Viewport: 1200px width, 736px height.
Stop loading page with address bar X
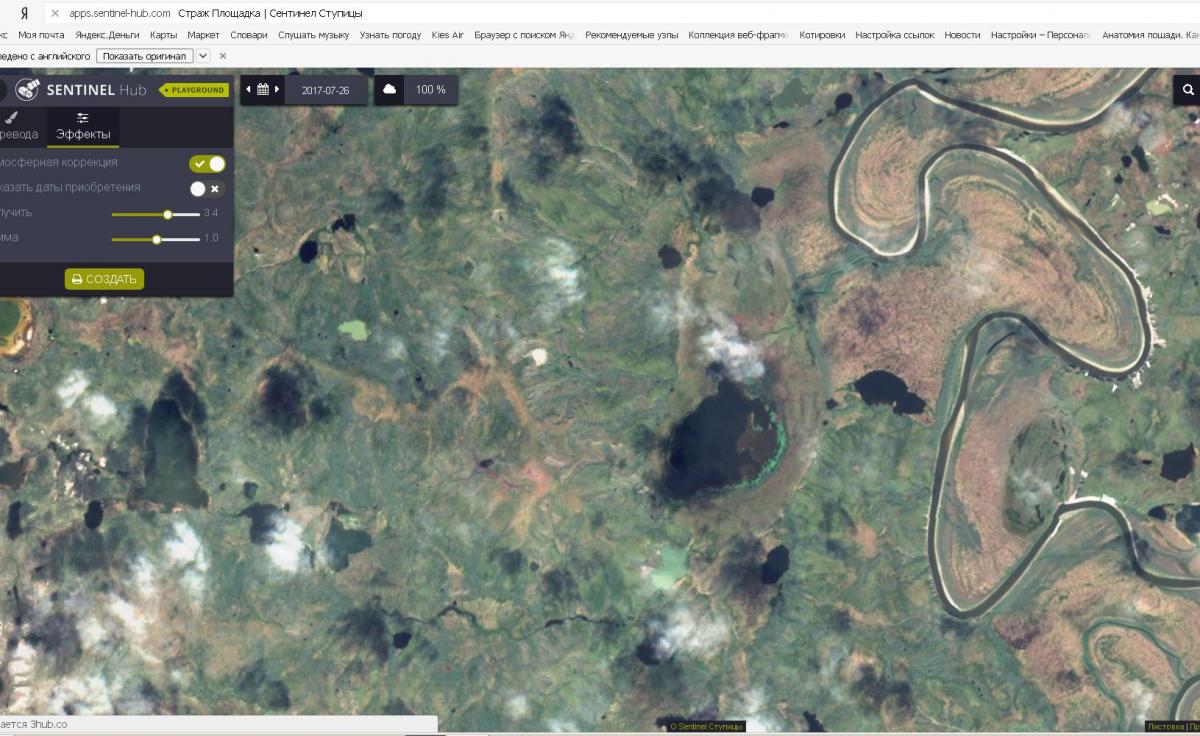[55, 13]
